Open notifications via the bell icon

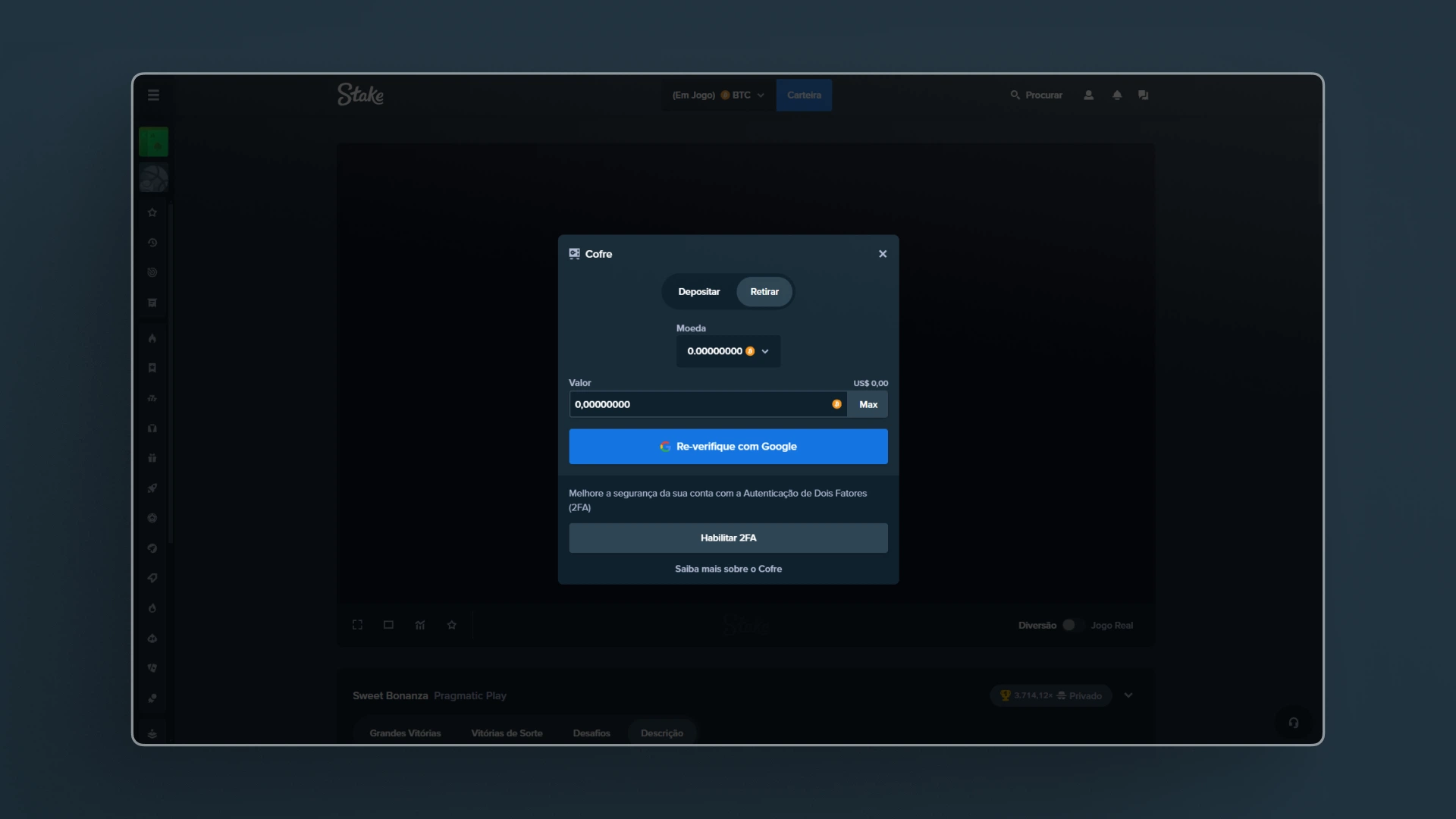tap(1117, 95)
